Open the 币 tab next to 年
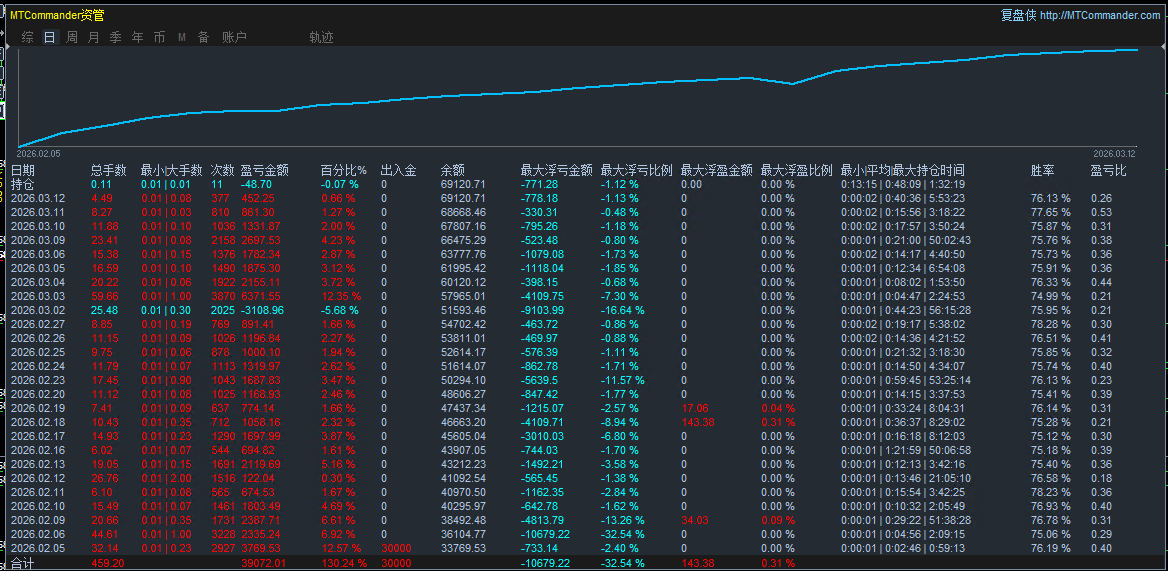Image resolution: width=1168 pixels, height=571 pixels. (159, 37)
